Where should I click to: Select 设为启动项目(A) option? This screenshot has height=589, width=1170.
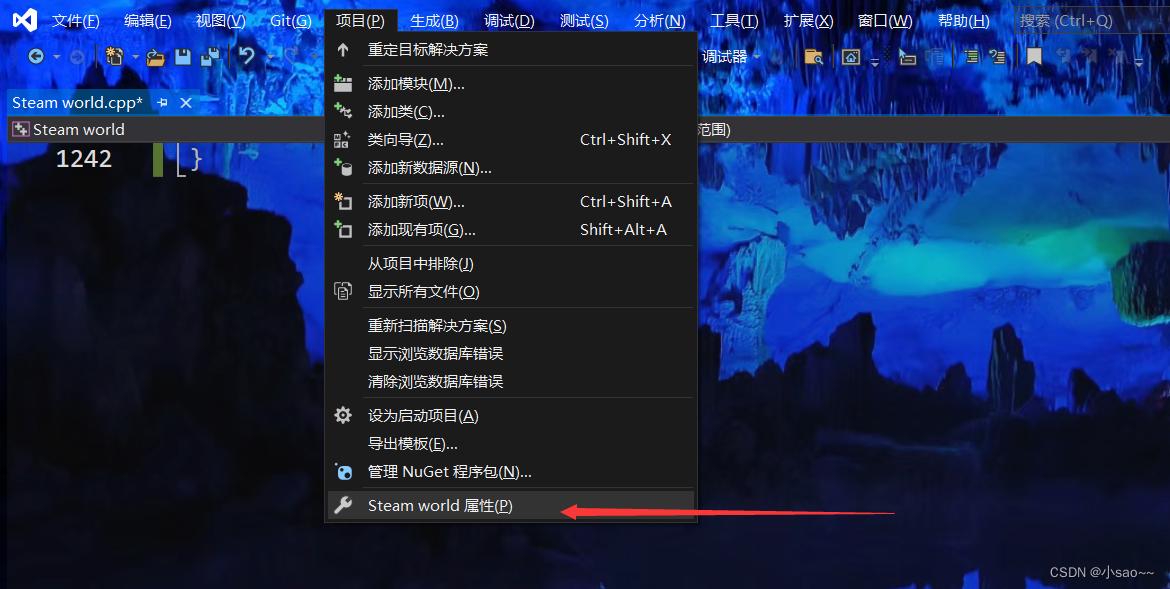(423, 416)
